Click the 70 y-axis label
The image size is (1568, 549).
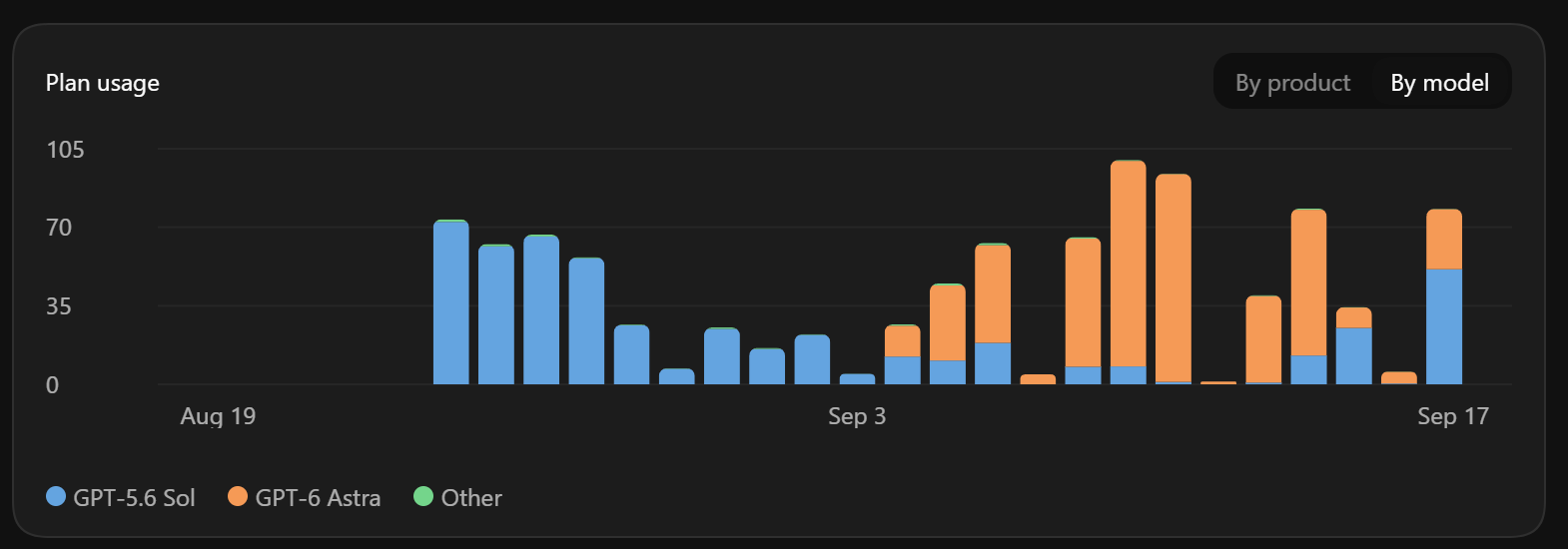59,228
